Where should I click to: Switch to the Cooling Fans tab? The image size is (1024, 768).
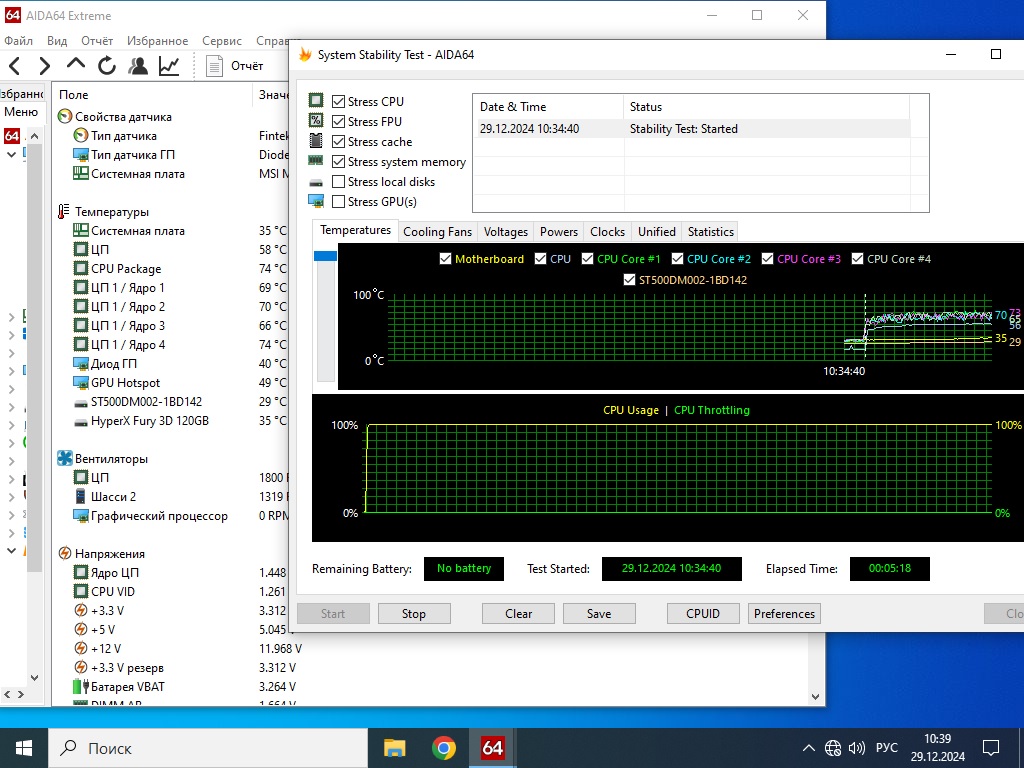(437, 232)
